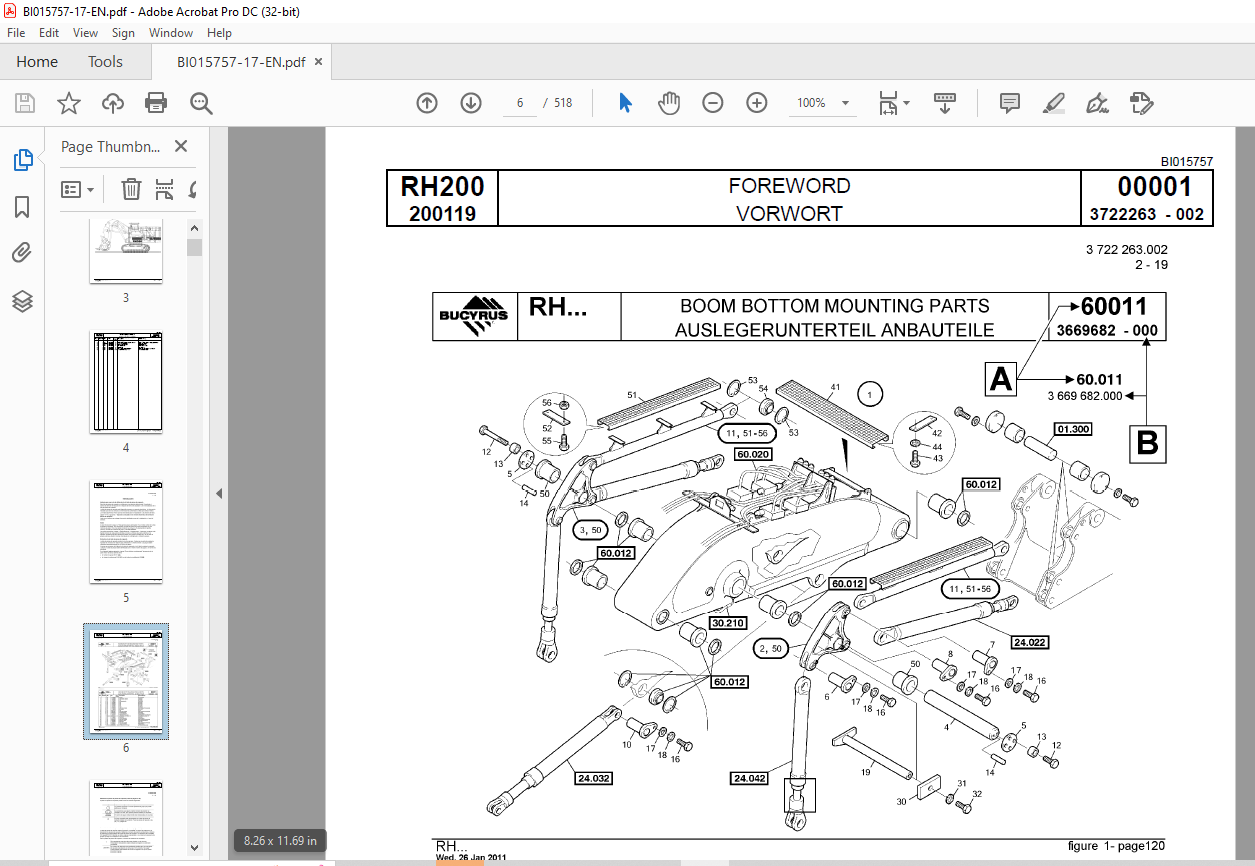This screenshot has width=1255, height=866.
Task: Click the part label 60.020 in diagram
Action: tap(753, 454)
